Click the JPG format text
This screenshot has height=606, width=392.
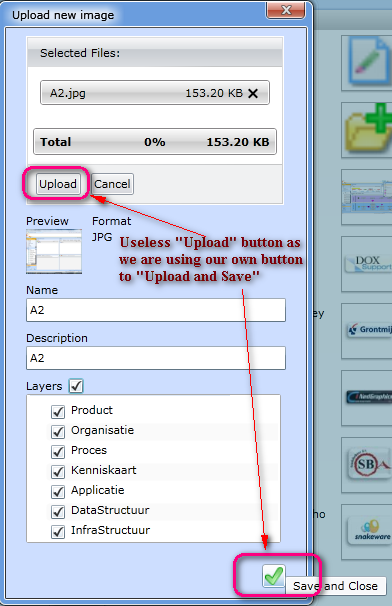click(102, 237)
